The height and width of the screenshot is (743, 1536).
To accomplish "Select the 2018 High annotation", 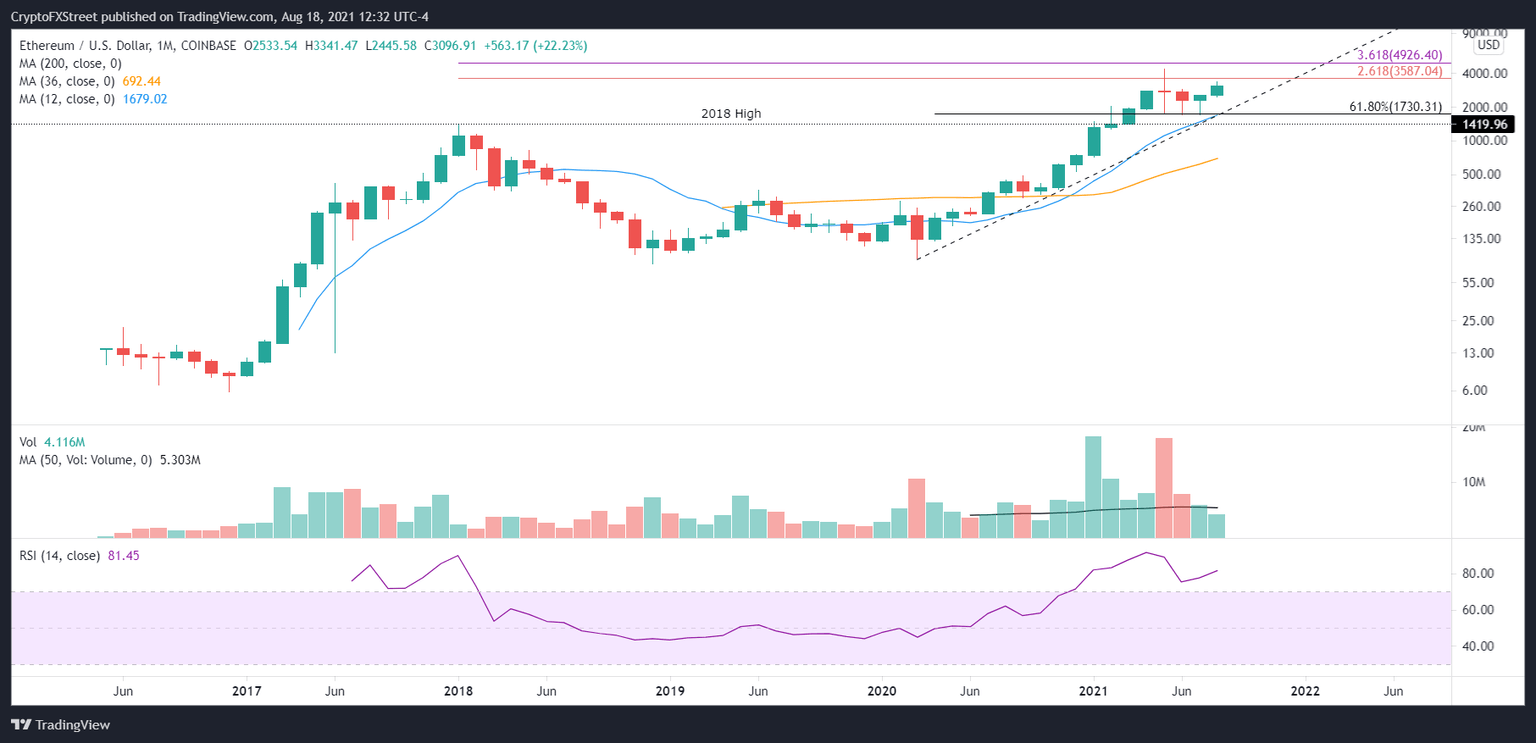I will pos(731,113).
